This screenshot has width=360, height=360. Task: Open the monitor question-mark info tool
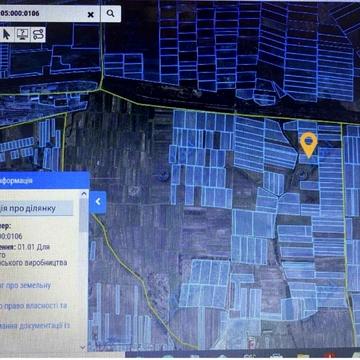point(22,34)
